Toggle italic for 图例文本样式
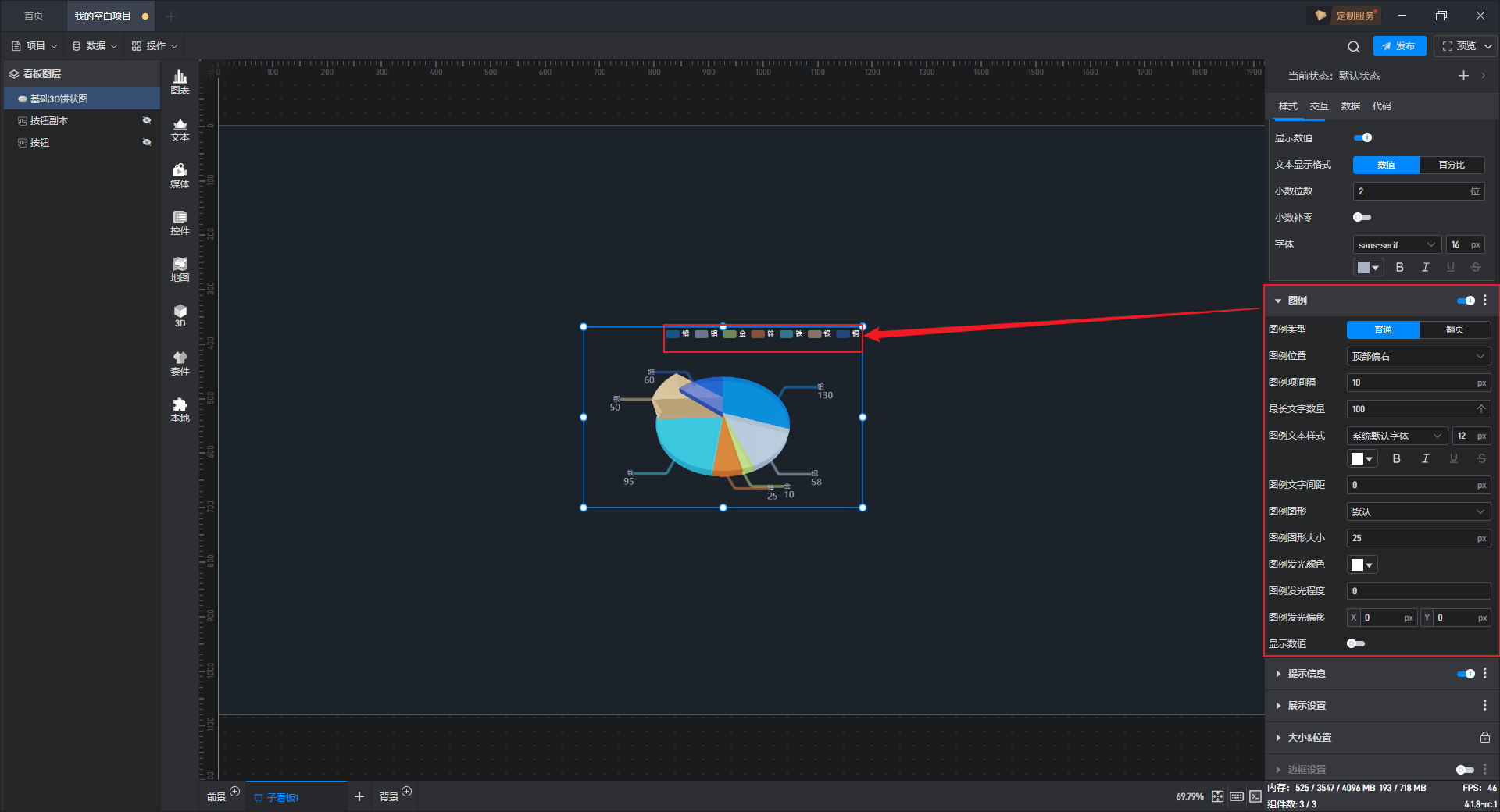 pos(1426,459)
